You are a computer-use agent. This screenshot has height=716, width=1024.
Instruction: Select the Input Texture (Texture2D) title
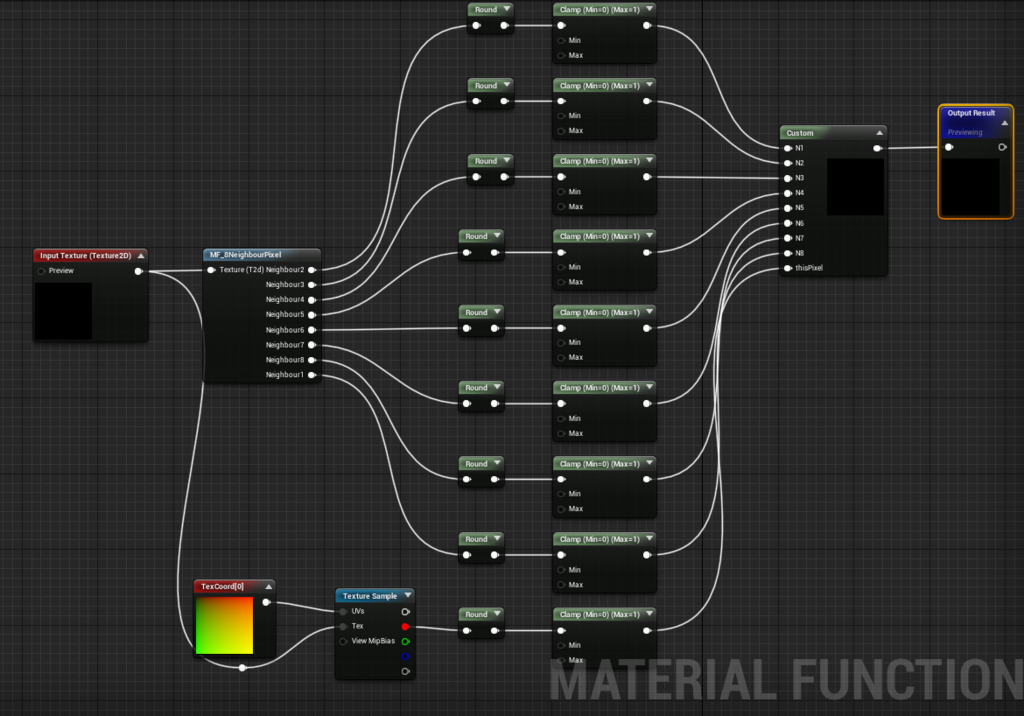click(x=86, y=255)
